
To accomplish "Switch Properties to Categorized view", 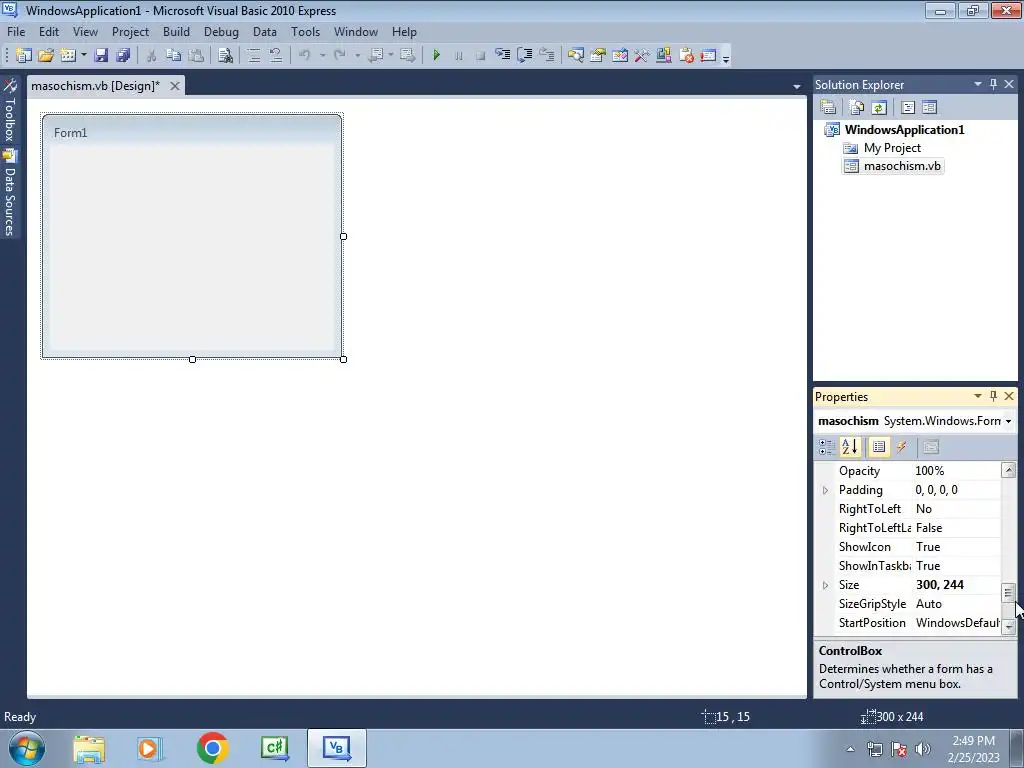I will [x=827, y=447].
